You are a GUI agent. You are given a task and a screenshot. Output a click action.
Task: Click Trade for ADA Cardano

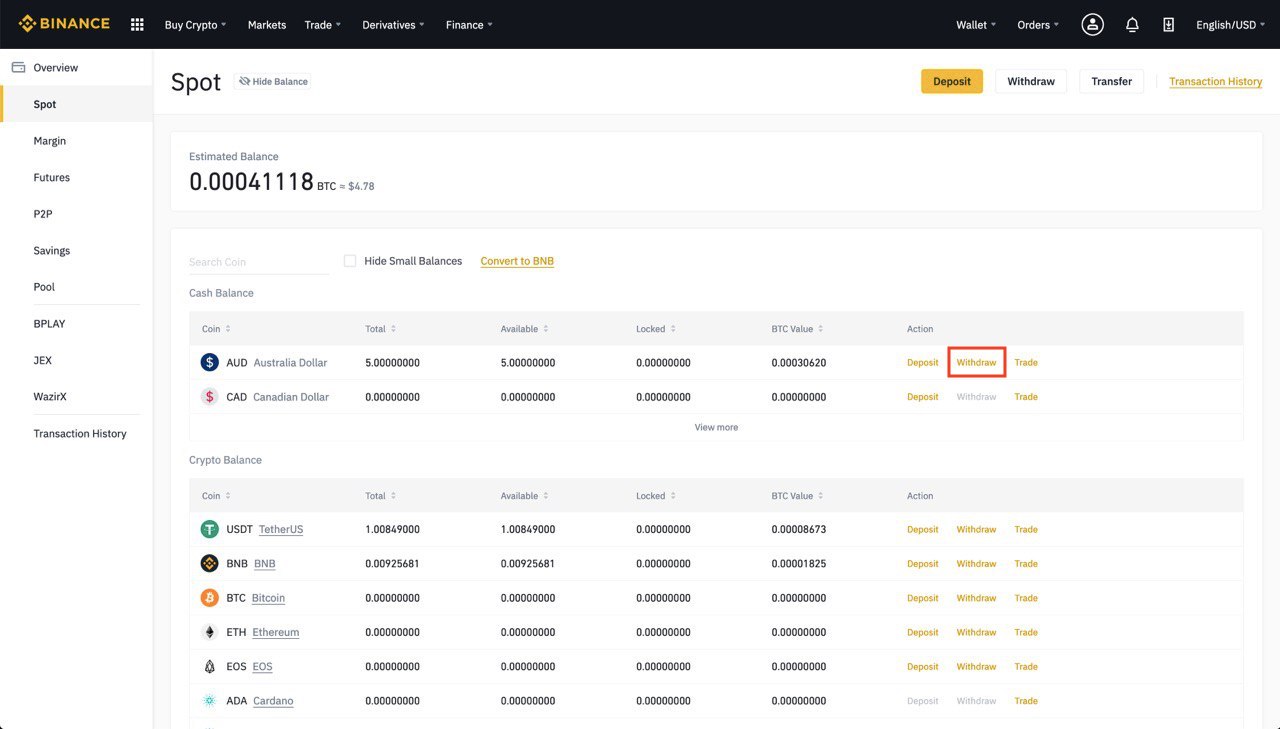[1026, 701]
